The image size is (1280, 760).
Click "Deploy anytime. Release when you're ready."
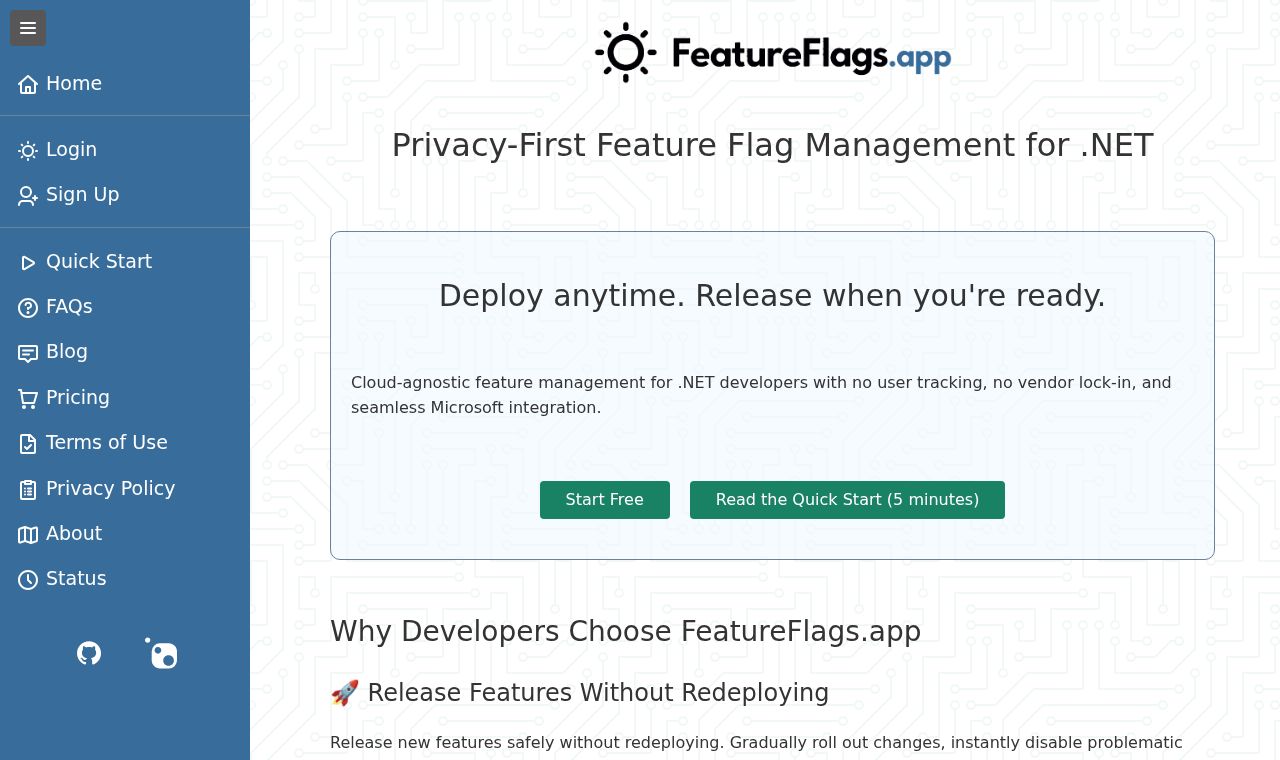click(x=772, y=296)
